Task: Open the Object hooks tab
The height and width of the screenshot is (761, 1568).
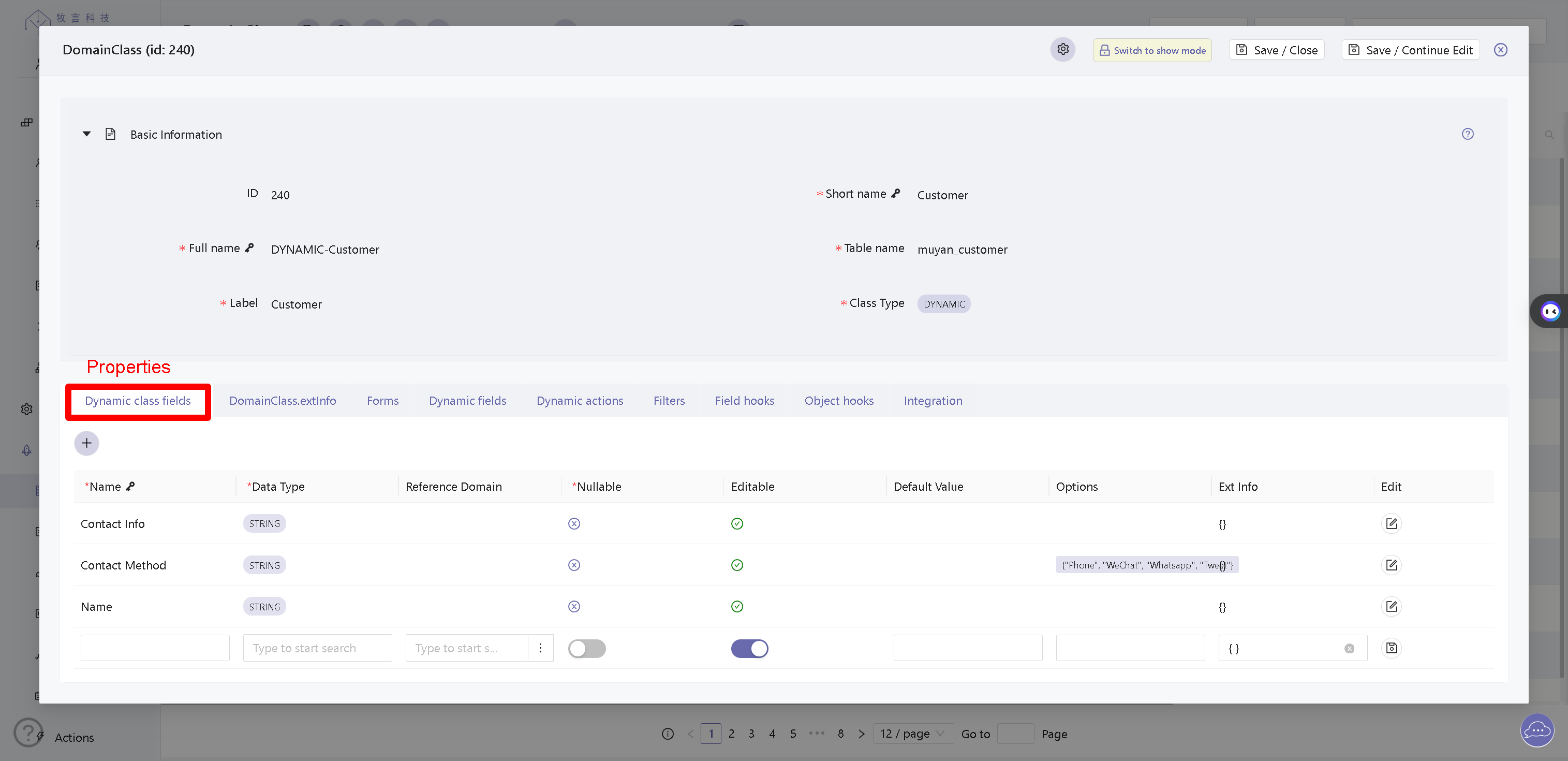Action: tap(839, 400)
